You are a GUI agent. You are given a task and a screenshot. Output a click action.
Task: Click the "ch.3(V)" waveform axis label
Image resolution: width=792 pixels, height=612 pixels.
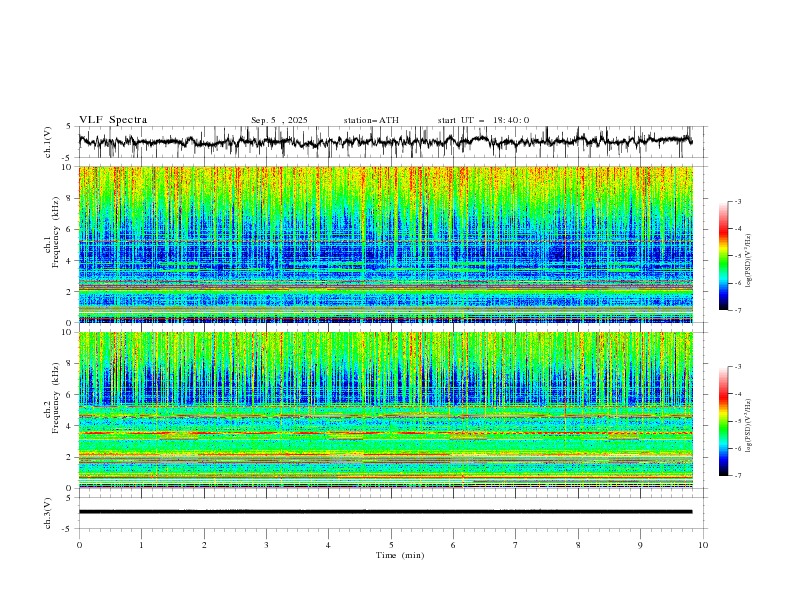tap(48, 513)
